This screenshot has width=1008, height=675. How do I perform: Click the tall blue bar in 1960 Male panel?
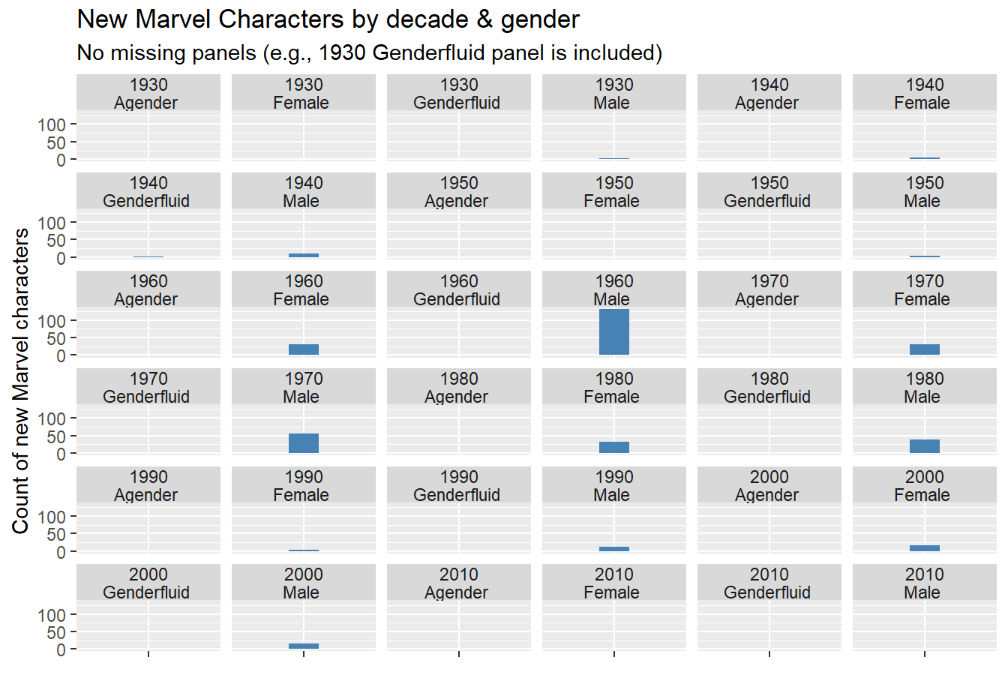pyautogui.click(x=614, y=332)
